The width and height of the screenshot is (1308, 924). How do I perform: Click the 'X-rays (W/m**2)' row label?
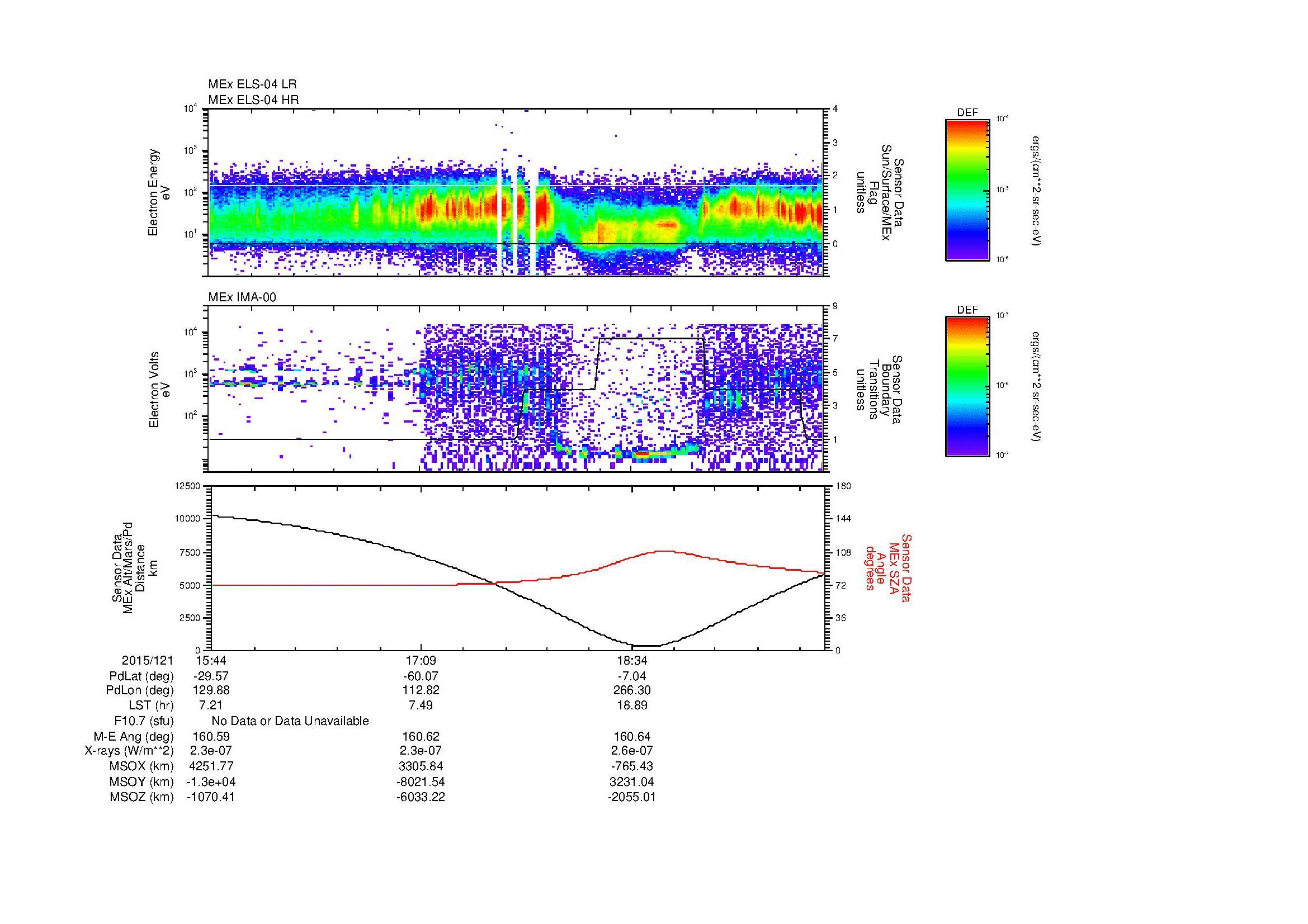point(129,751)
